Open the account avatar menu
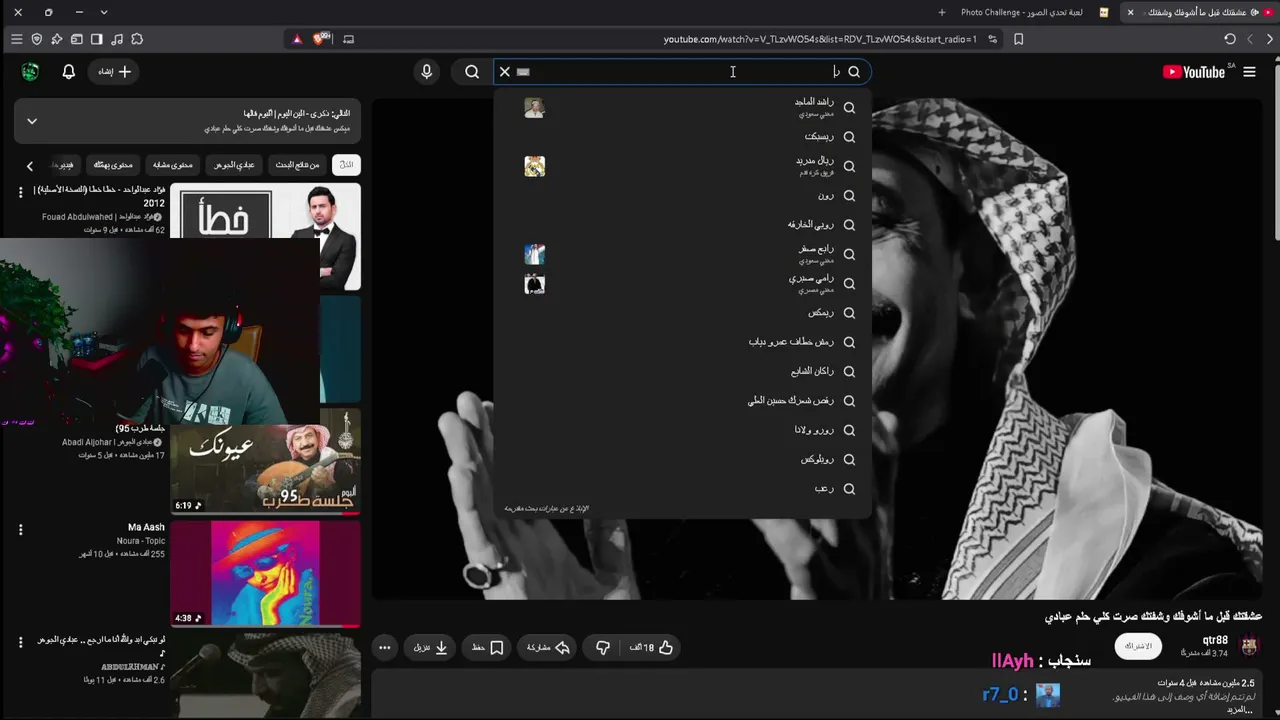Image resolution: width=1280 pixels, height=720 pixels. (30, 72)
